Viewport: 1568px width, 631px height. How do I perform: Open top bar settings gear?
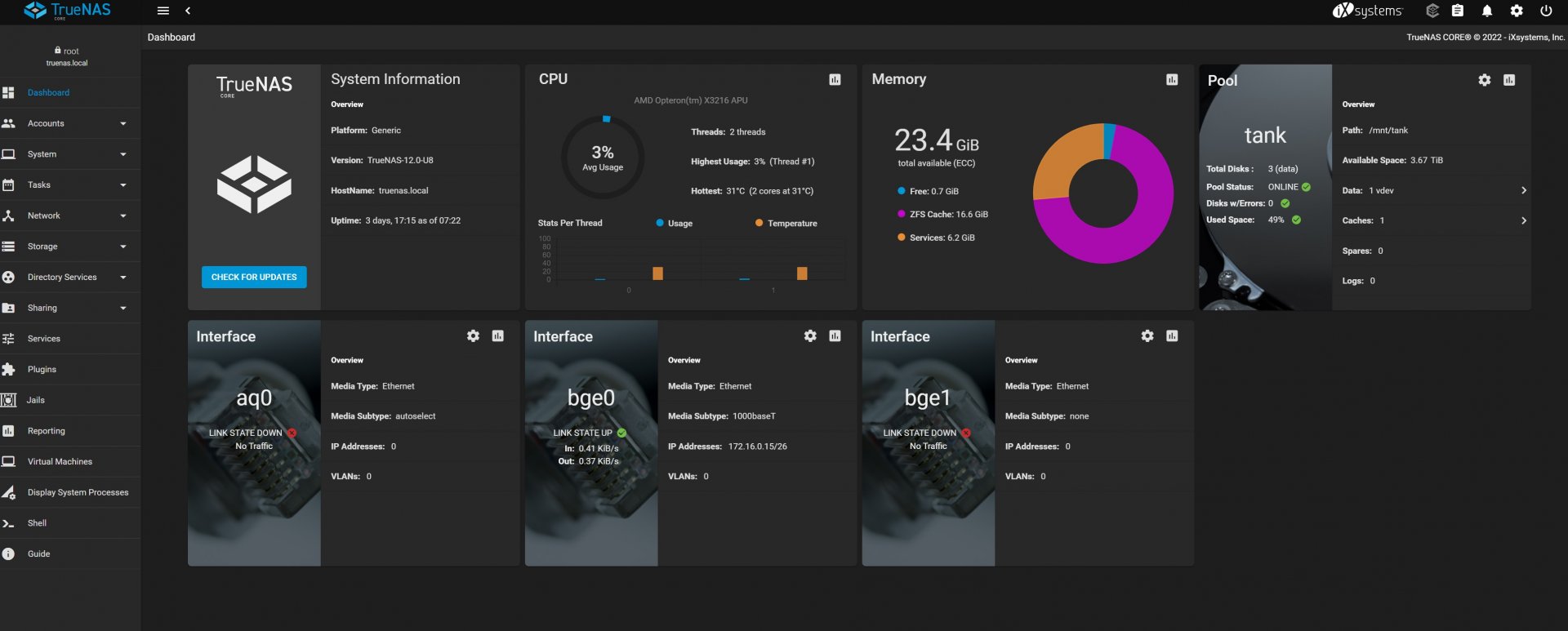(x=1517, y=11)
